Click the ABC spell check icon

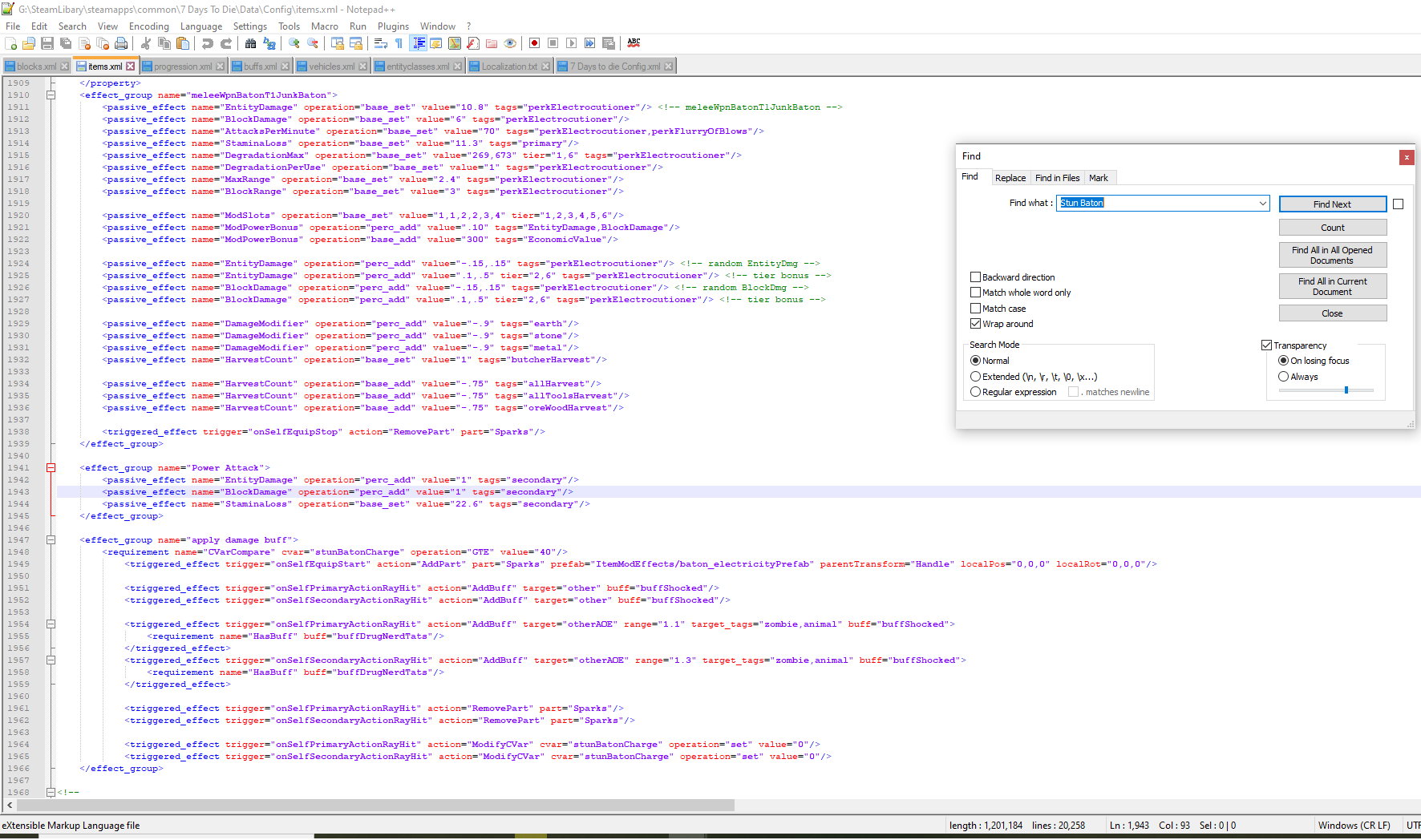coord(634,43)
